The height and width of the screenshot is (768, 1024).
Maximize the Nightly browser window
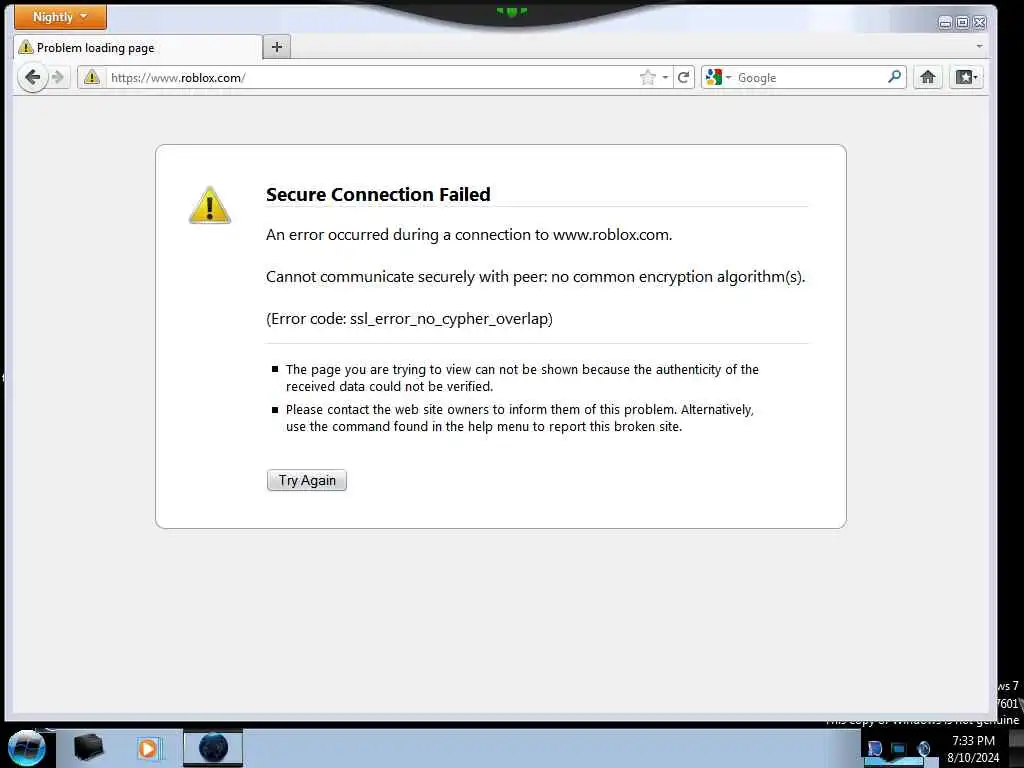tap(962, 23)
